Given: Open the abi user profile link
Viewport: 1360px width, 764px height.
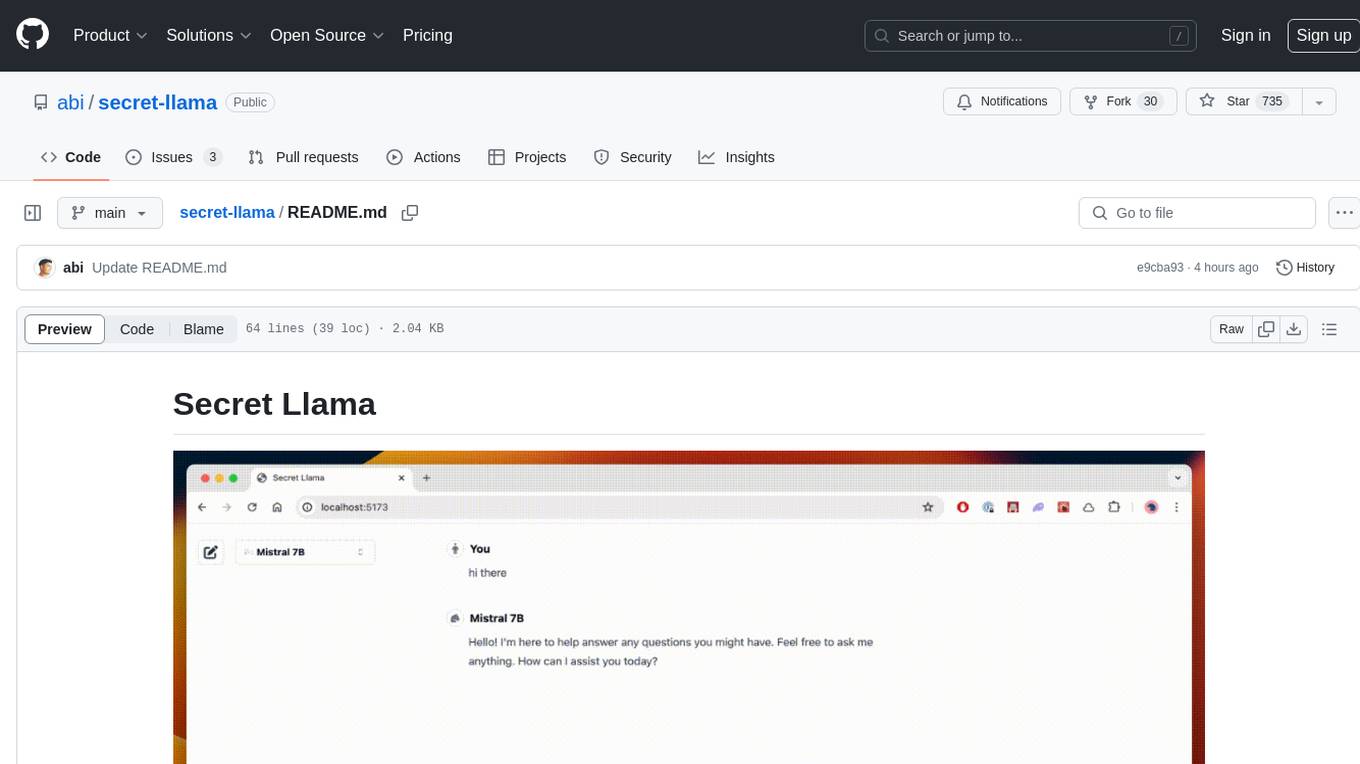Looking at the screenshot, I should (x=70, y=102).
